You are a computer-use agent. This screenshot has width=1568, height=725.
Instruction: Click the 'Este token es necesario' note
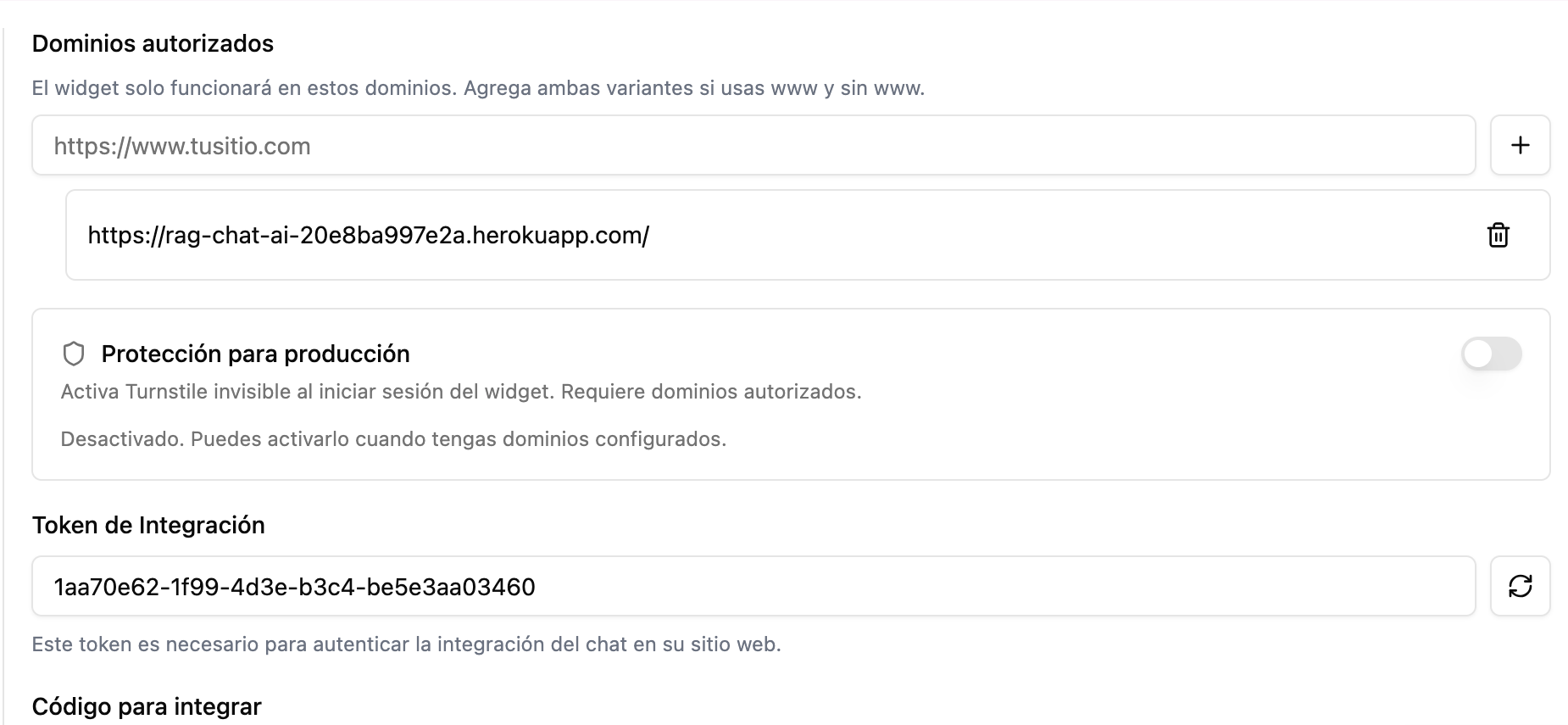(x=406, y=644)
